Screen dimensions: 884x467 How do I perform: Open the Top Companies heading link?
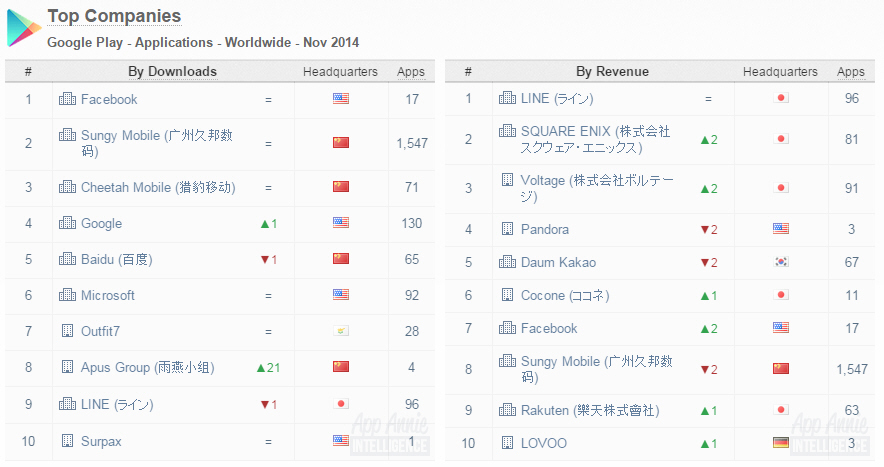(114, 16)
